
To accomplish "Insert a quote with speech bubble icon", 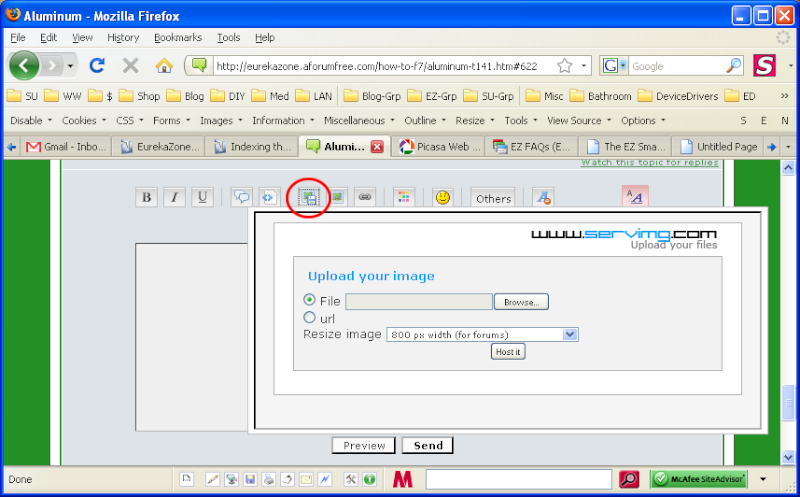I will pyautogui.click(x=241, y=197).
